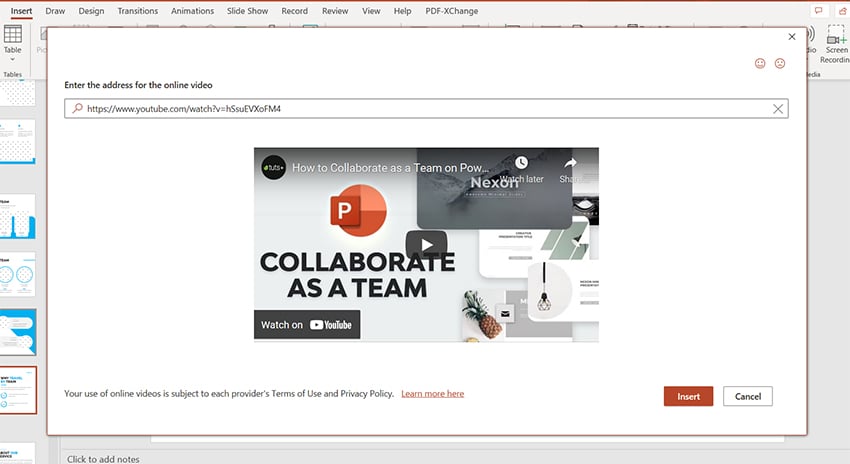The height and width of the screenshot is (464, 850).
Task: Click the Share arrow on video
Action: click(x=571, y=163)
